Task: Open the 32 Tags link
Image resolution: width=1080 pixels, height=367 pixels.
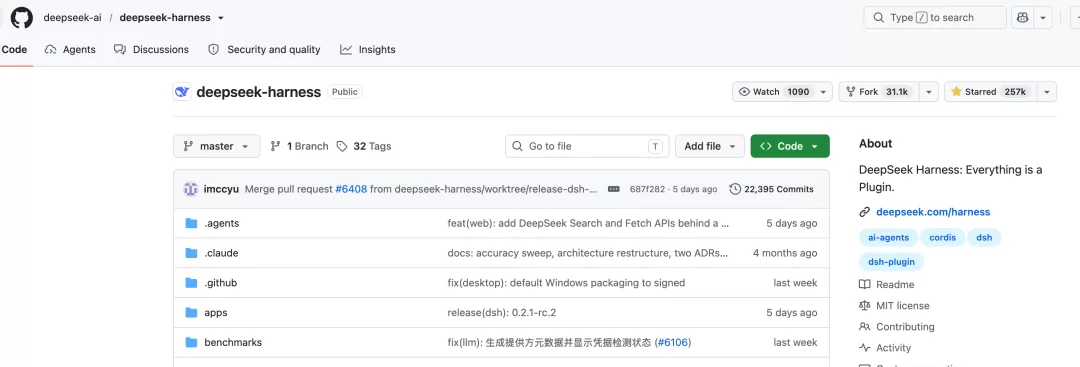Action: (364, 146)
